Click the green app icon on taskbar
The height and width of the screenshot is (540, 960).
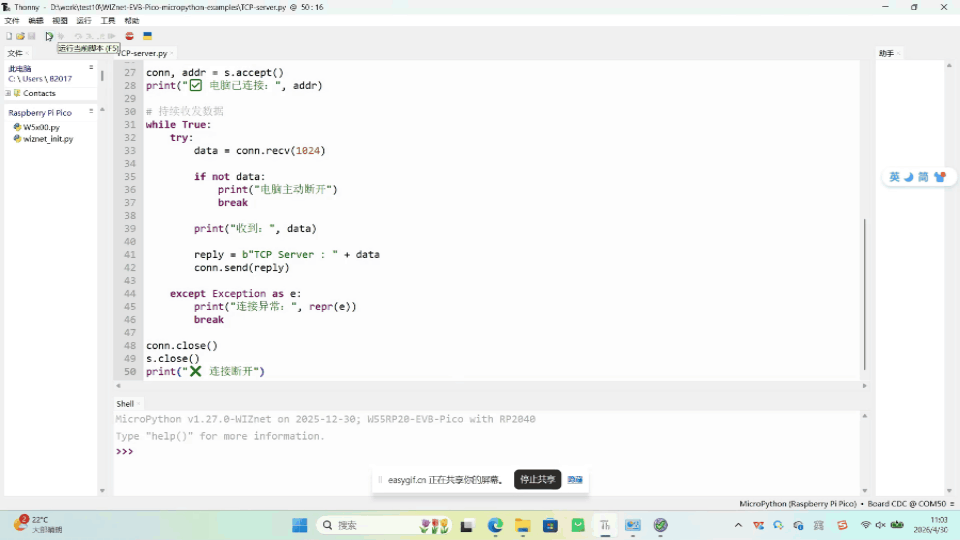click(x=578, y=525)
